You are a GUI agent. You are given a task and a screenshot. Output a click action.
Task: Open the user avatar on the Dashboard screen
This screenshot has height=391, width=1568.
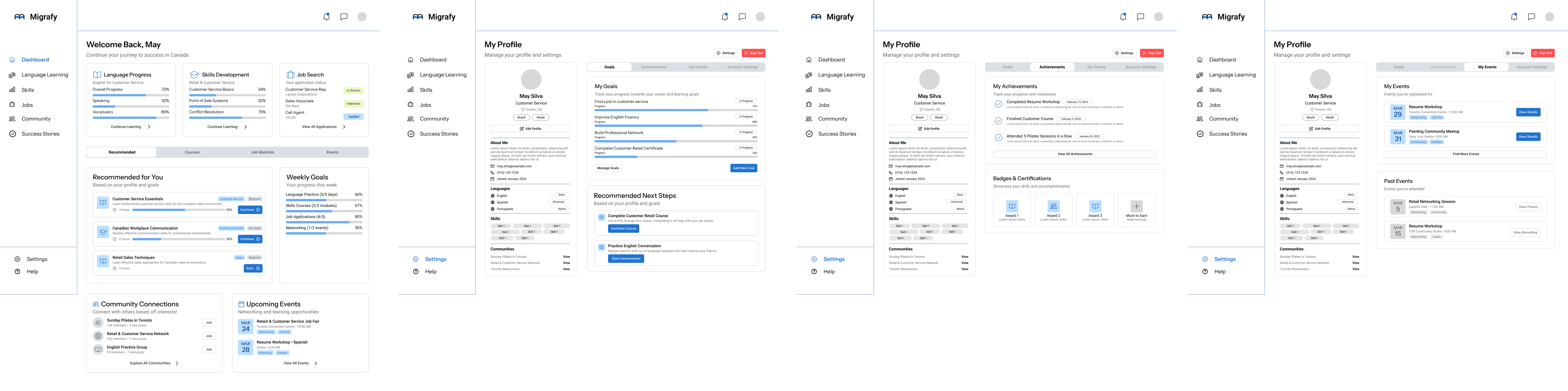(362, 17)
